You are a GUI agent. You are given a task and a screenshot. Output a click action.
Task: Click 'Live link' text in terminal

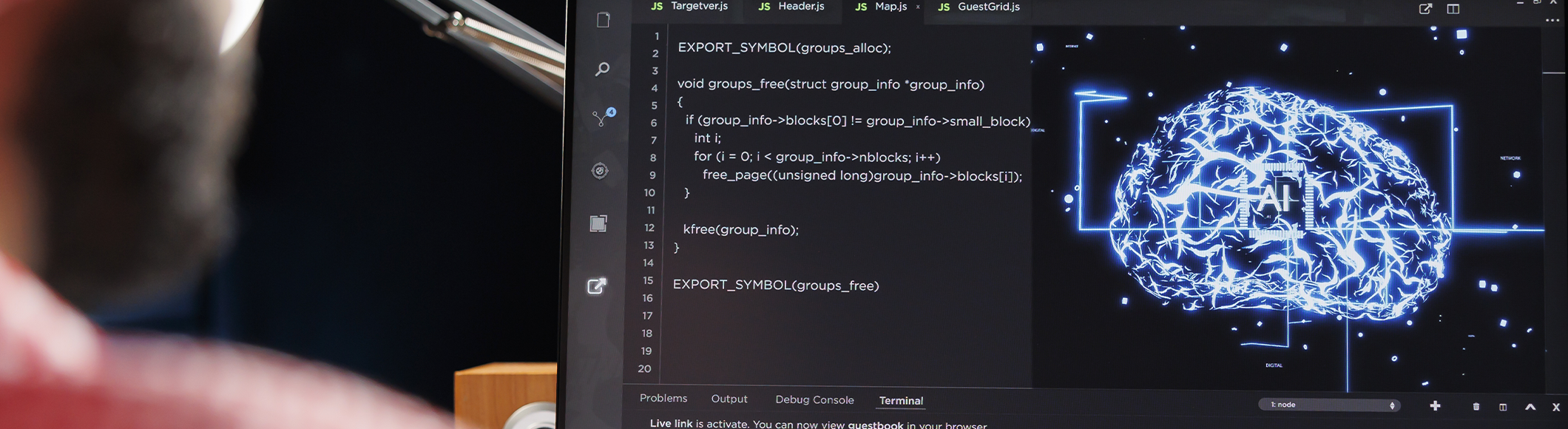pos(671,424)
